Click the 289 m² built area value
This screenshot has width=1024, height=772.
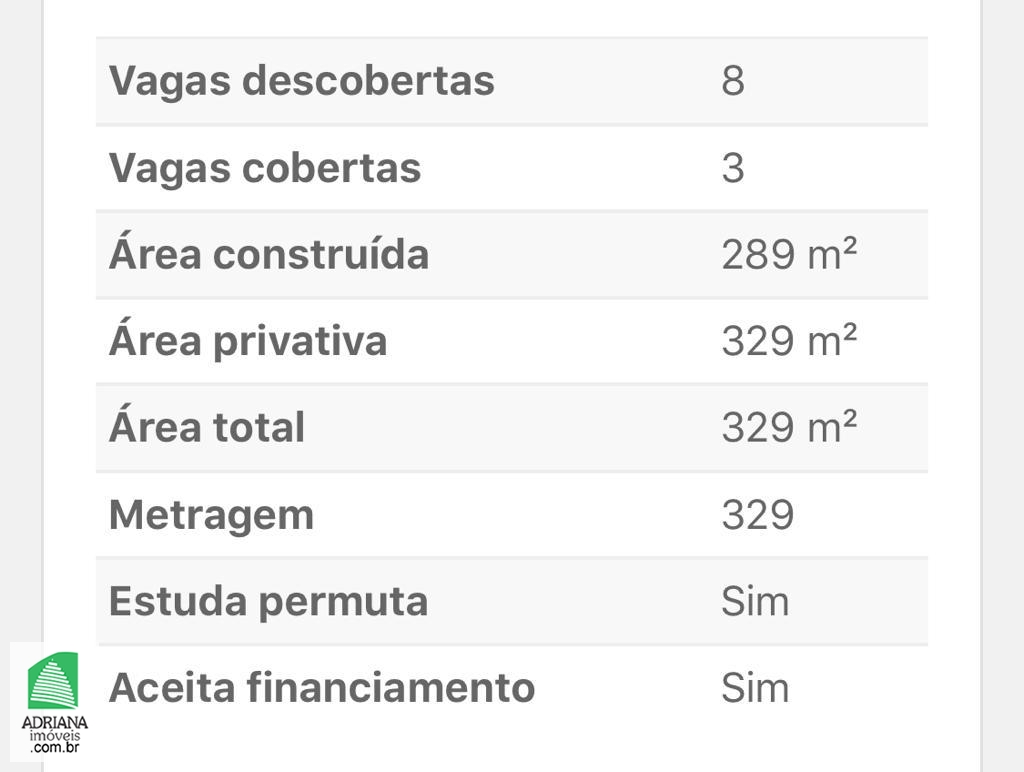tap(789, 253)
